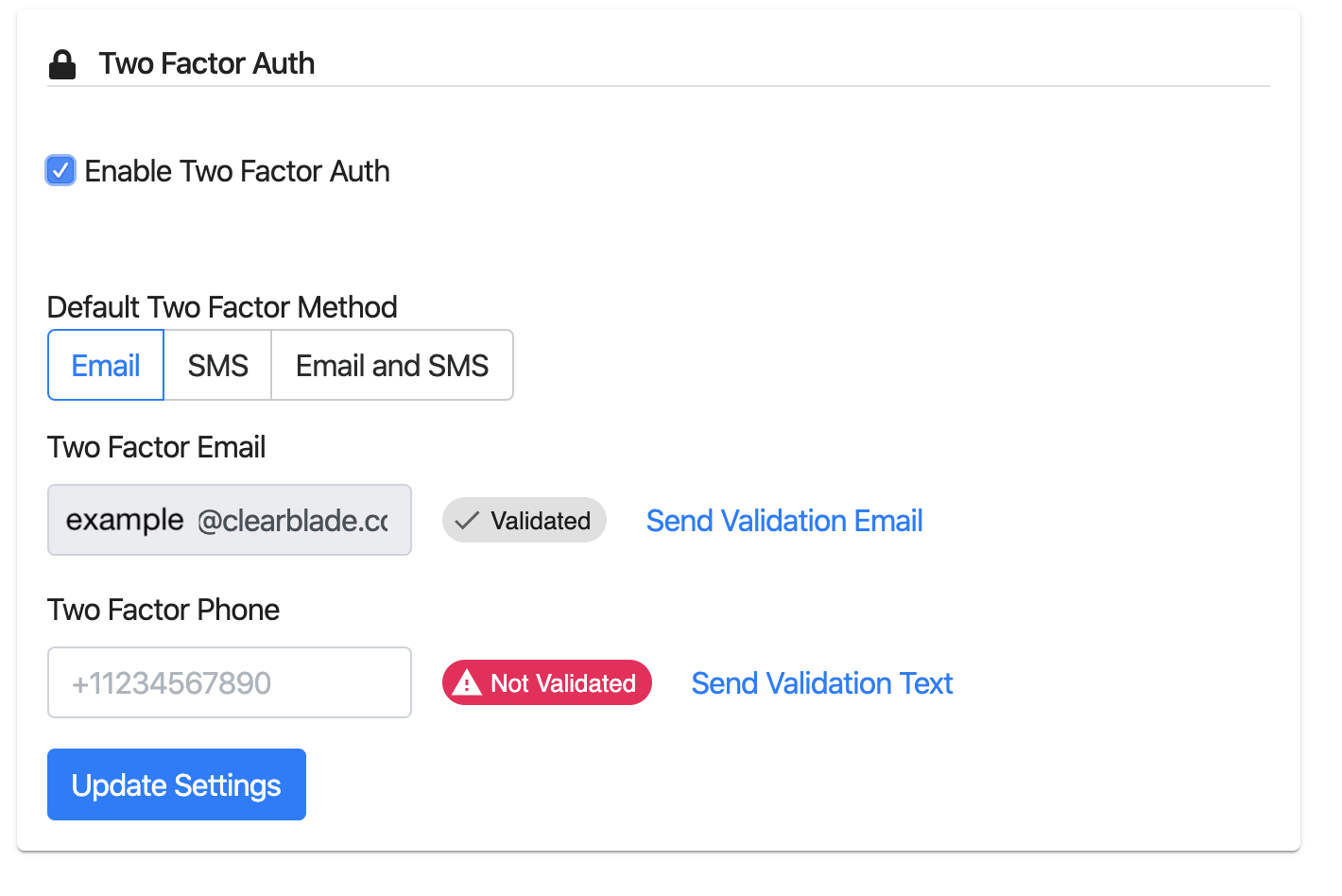This screenshot has height=896, width=1342.
Task: Choose the Email and SMS method option
Action: tap(392, 366)
